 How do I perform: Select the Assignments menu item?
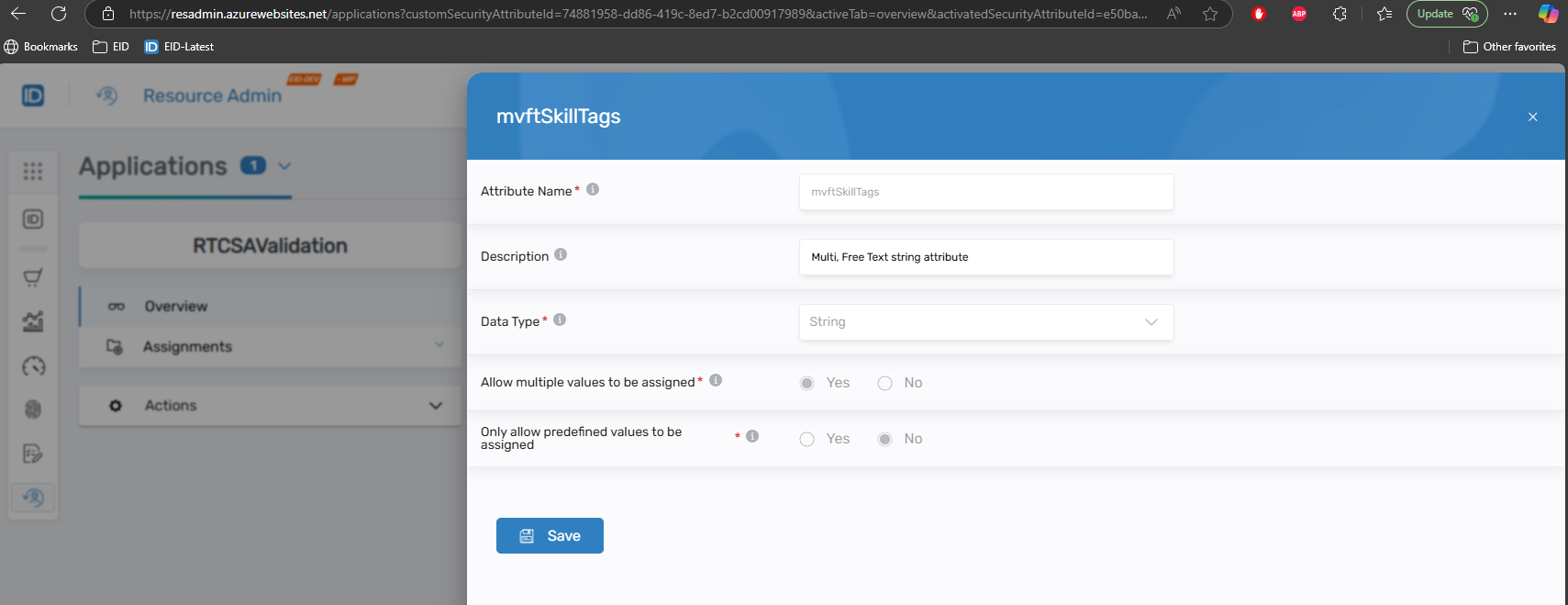pos(271,347)
